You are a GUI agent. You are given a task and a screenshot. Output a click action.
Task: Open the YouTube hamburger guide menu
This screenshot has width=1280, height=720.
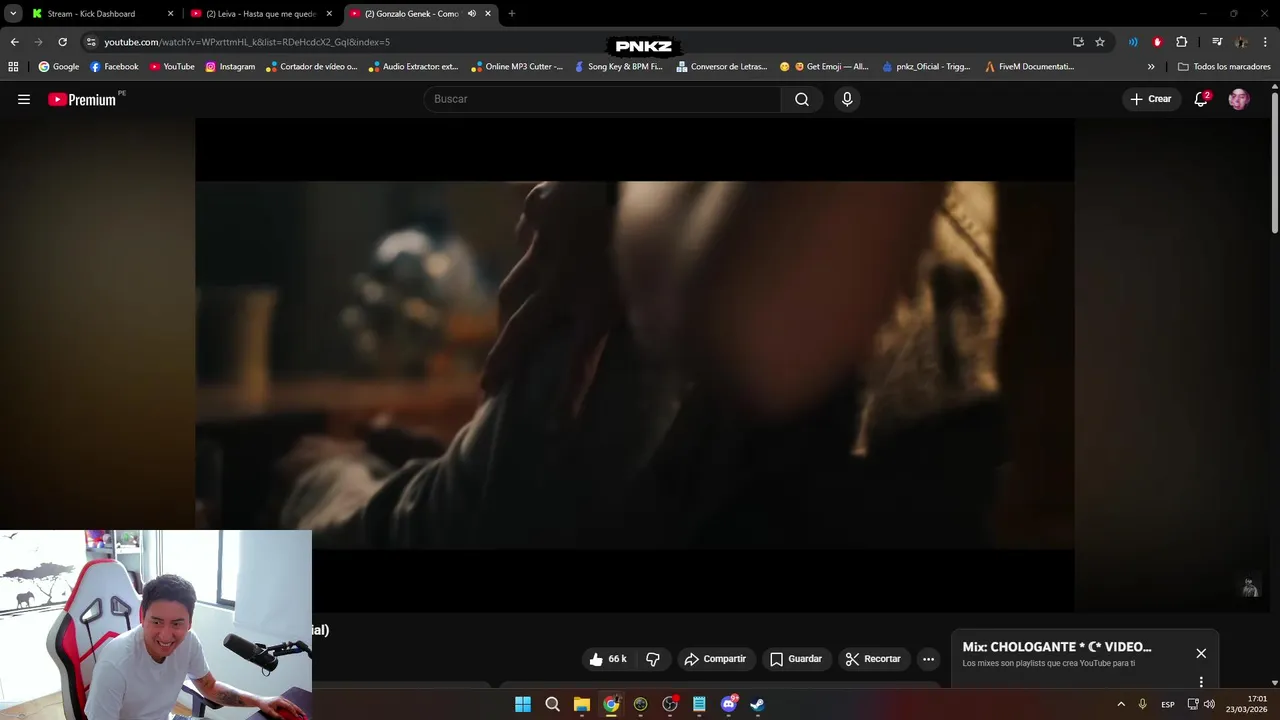tap(24, 99)
